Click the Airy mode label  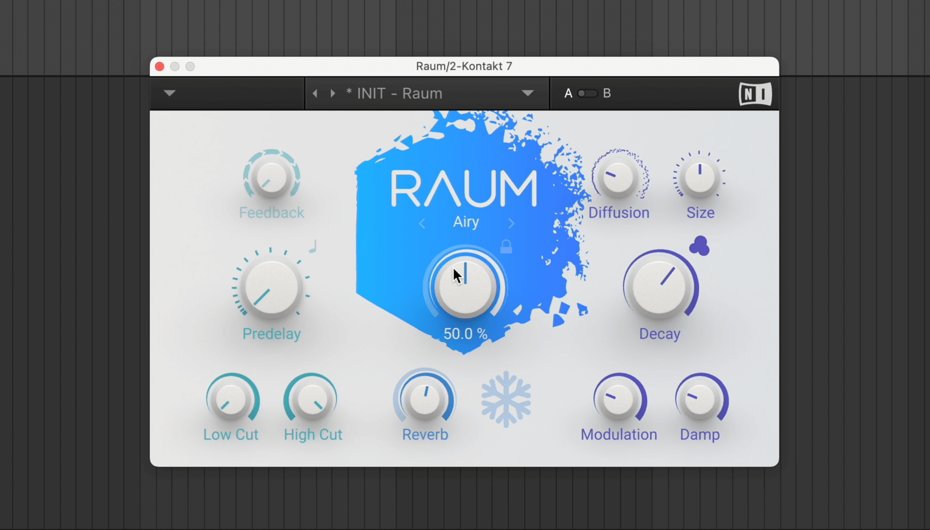pyautogui.click(x=466, y=223)
